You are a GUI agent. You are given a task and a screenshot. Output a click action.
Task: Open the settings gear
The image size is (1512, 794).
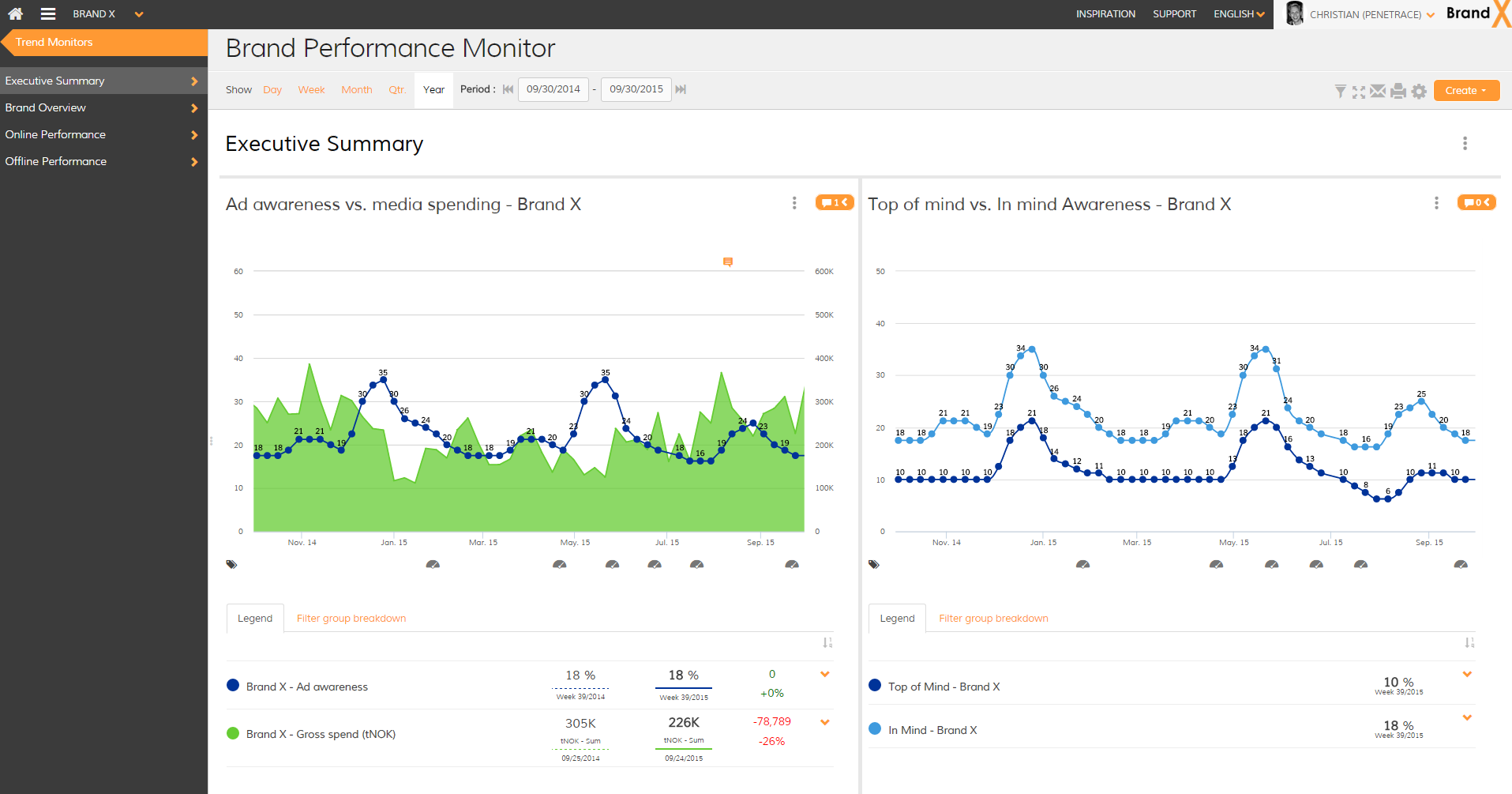(1419, 91)
